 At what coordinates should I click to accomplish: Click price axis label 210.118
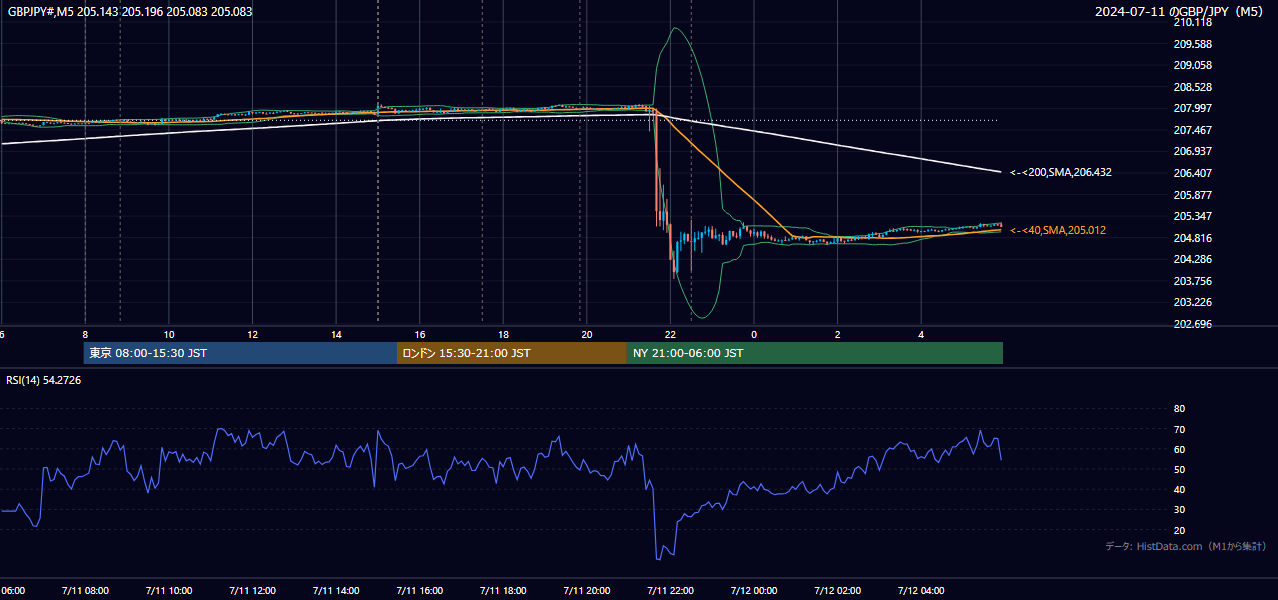(1193, 22)
